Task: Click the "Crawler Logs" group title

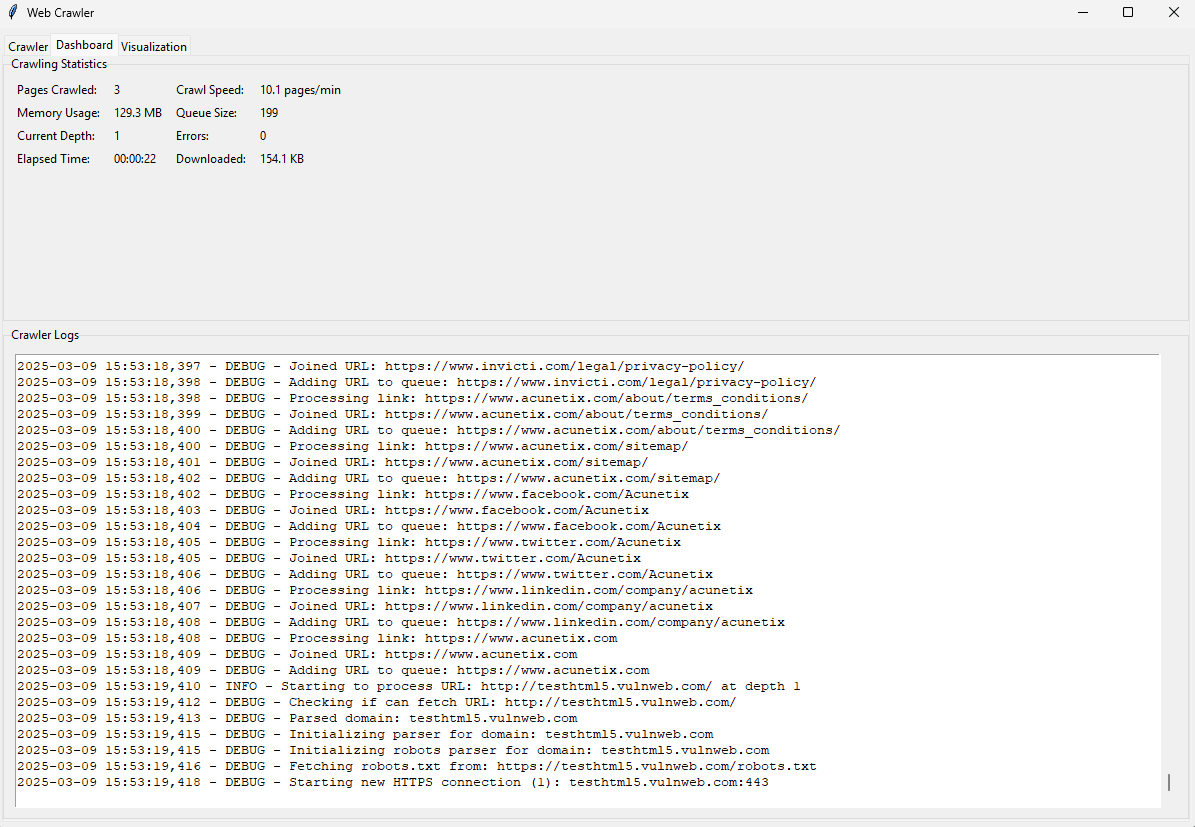Action: [x=45, y=335]
